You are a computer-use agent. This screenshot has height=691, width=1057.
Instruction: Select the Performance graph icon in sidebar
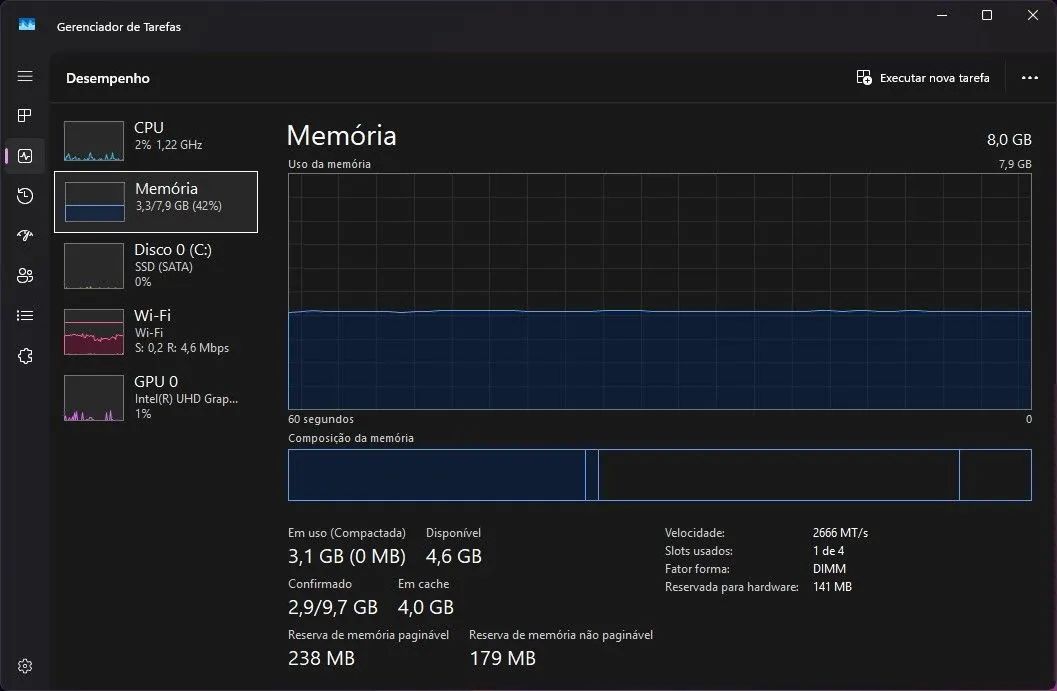click(24, 155)
